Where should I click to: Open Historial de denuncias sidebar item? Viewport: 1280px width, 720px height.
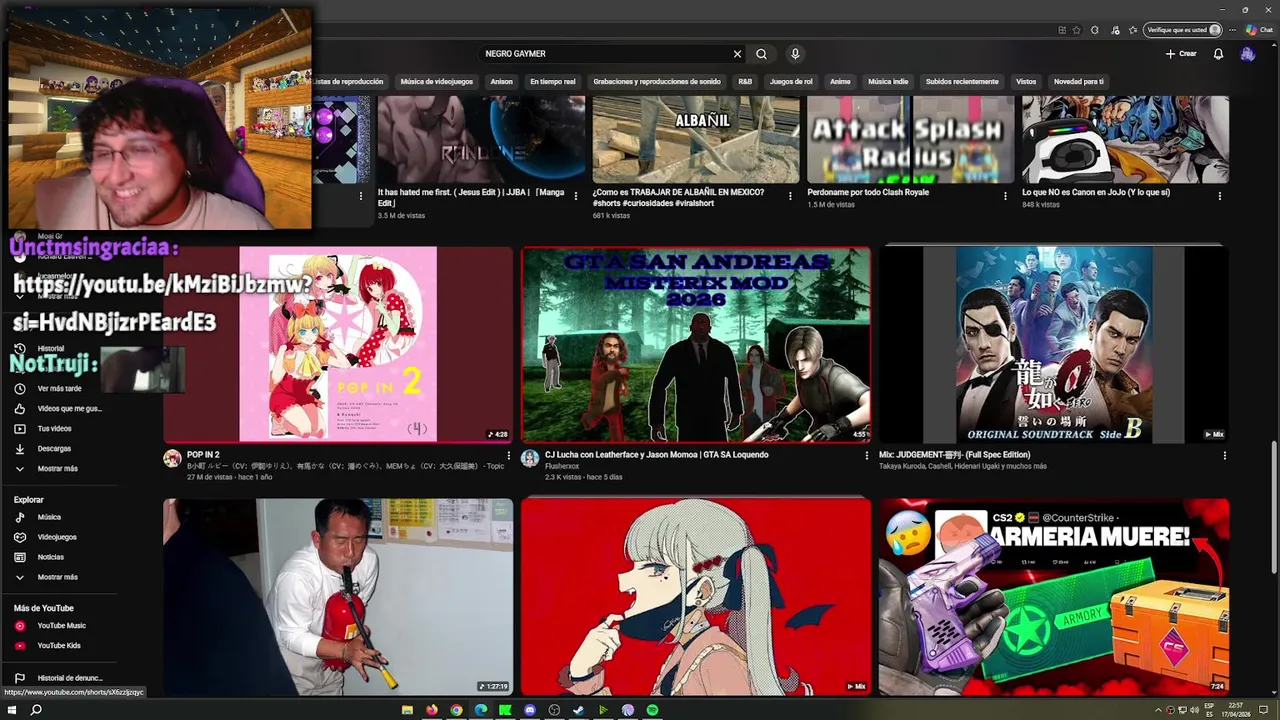tap(58, 678)
